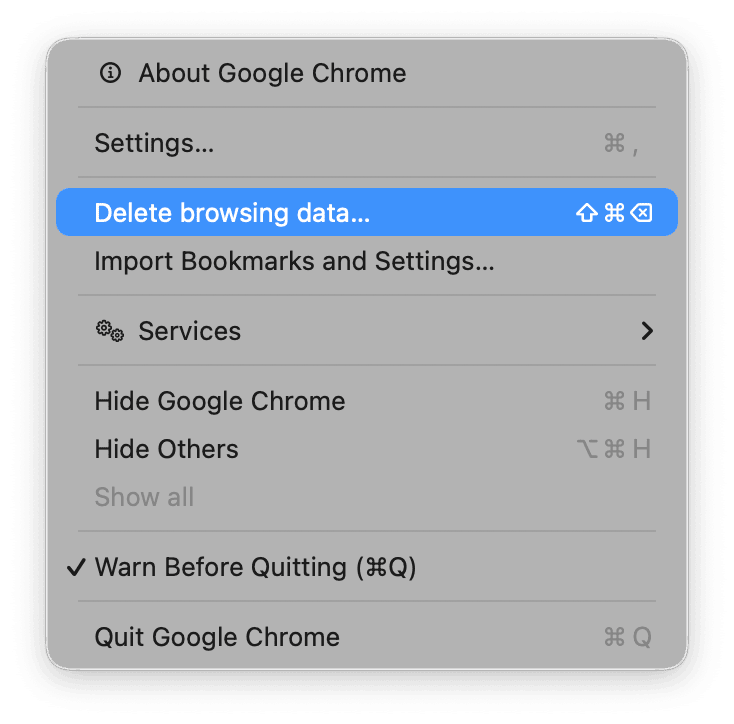Open Settings… from the menu
The height and width of the screenshot is (724, 734).
154,143
